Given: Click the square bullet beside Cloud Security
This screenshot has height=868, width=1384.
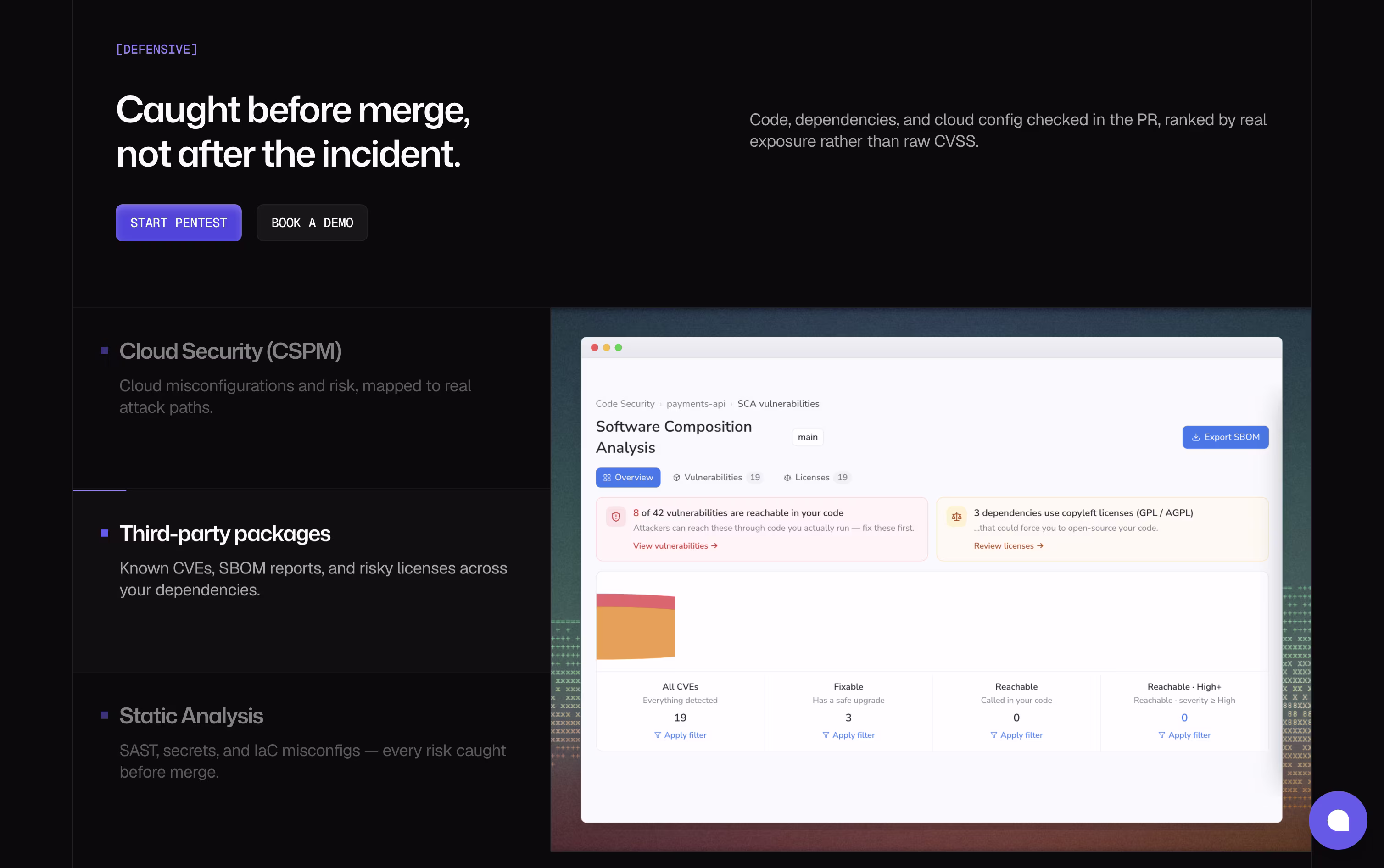Looking at the screenshot, I should [105, 350].
